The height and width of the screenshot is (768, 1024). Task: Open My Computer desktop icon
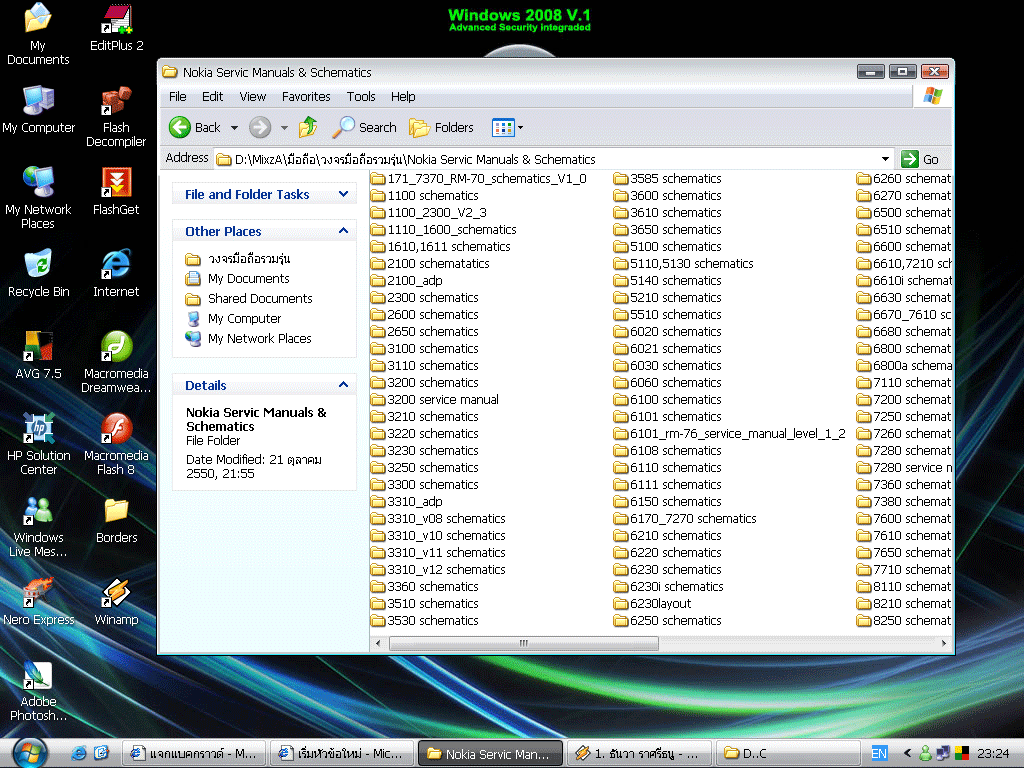(39, 110)
